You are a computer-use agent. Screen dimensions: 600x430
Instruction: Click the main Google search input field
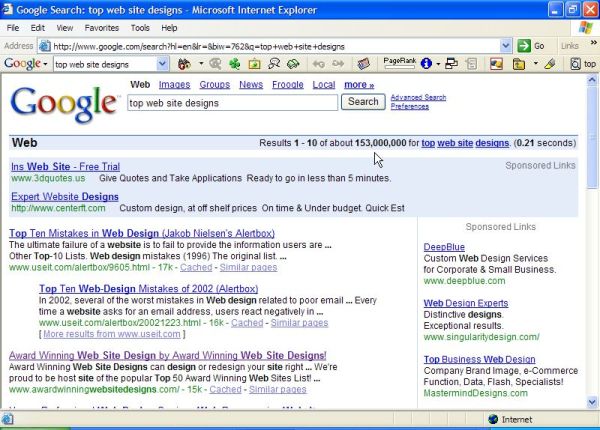233,103
